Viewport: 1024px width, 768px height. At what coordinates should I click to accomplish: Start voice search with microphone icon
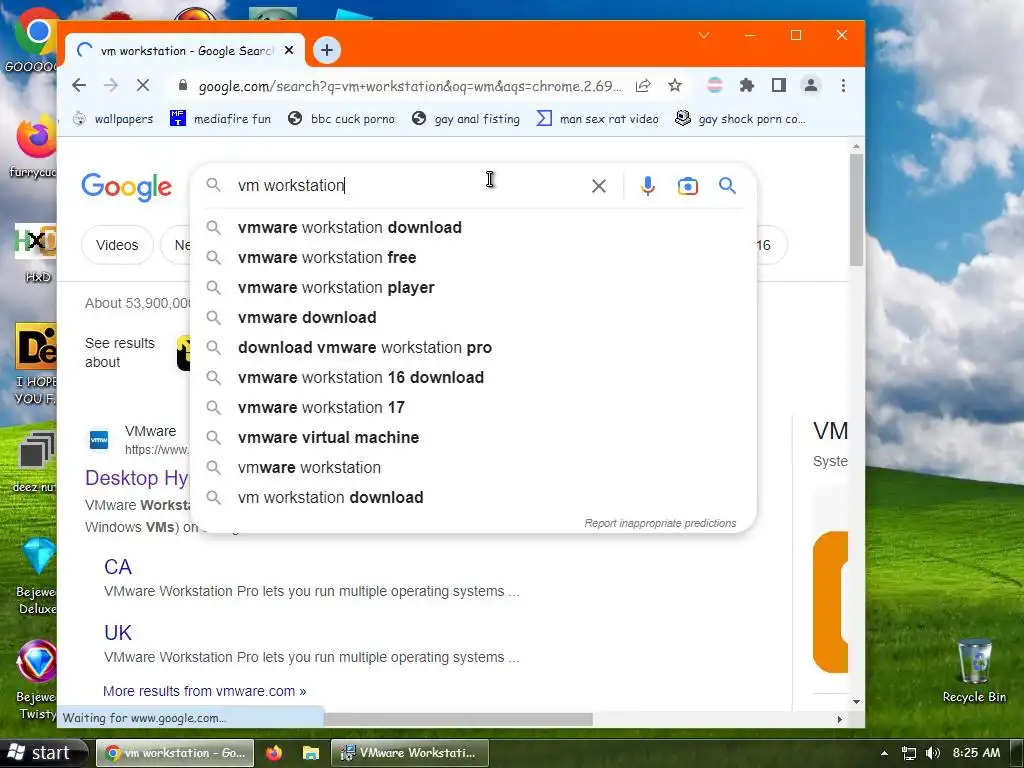pos(647,186)
